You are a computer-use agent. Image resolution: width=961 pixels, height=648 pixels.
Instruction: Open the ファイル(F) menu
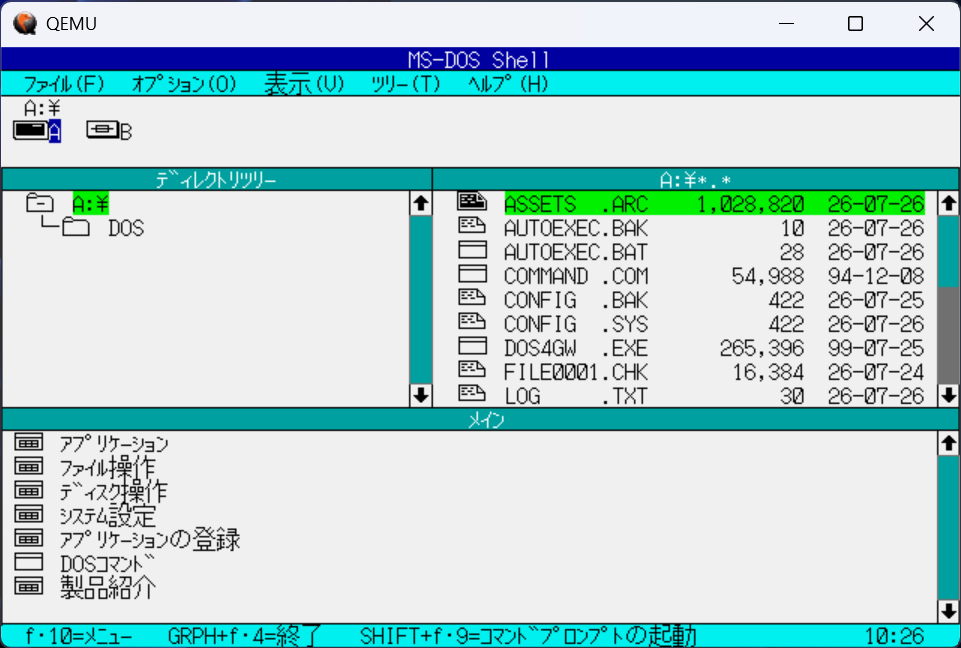[x=64, y=83]
